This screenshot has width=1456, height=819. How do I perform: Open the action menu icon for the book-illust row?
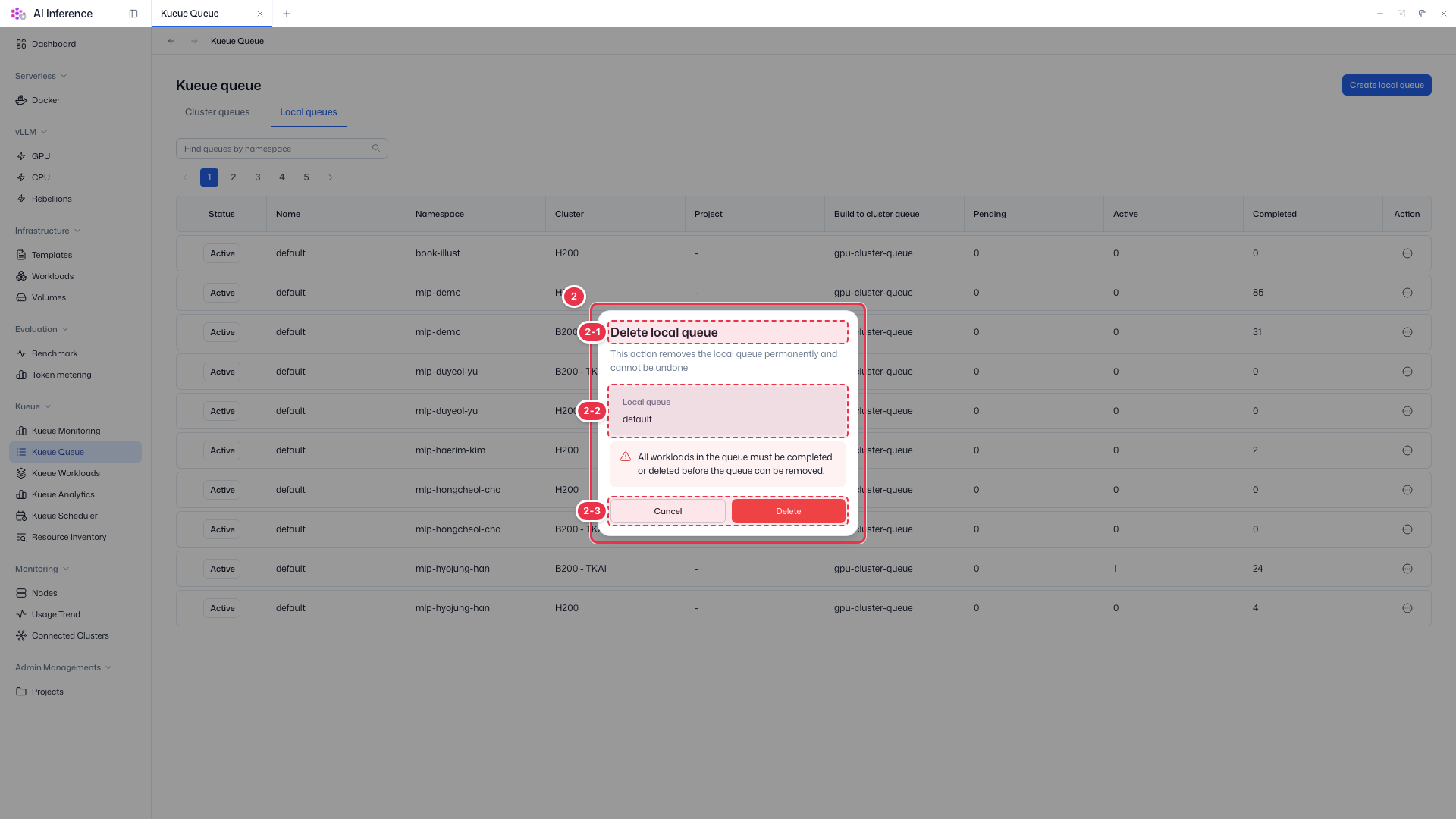click(x=1407, y=253)
